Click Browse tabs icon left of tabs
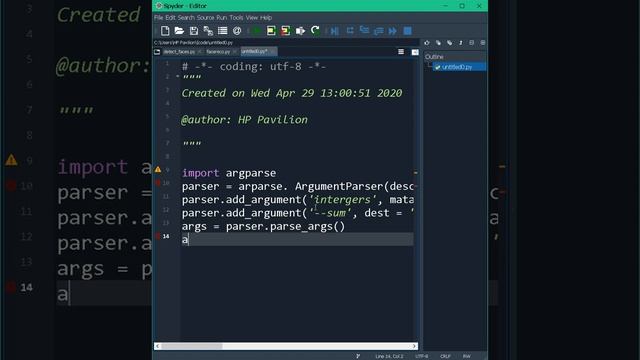The image size is (640, 360). pyautogui.click(x=157, y=52)
